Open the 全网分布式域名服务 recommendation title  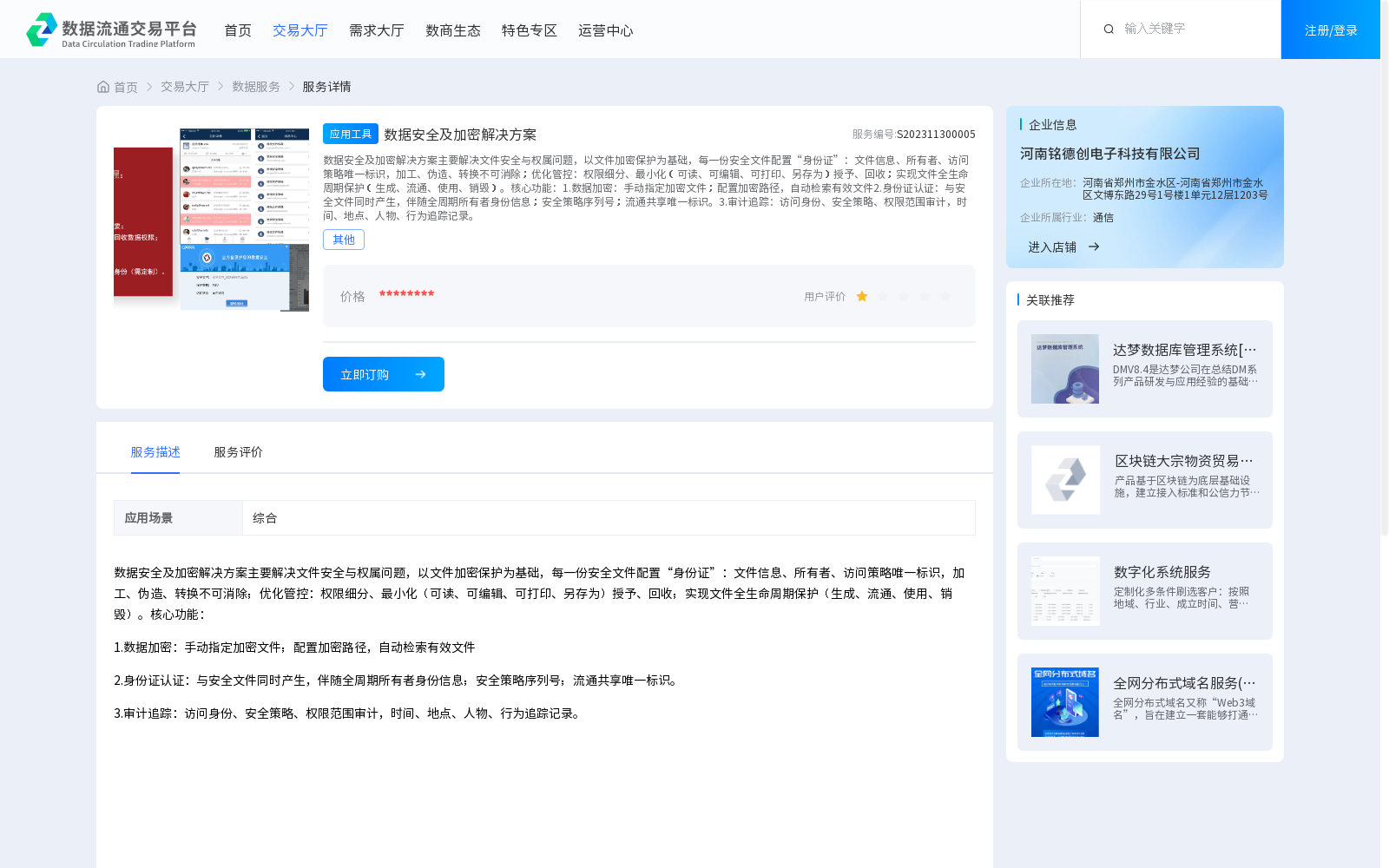[x=1185, y=683]
